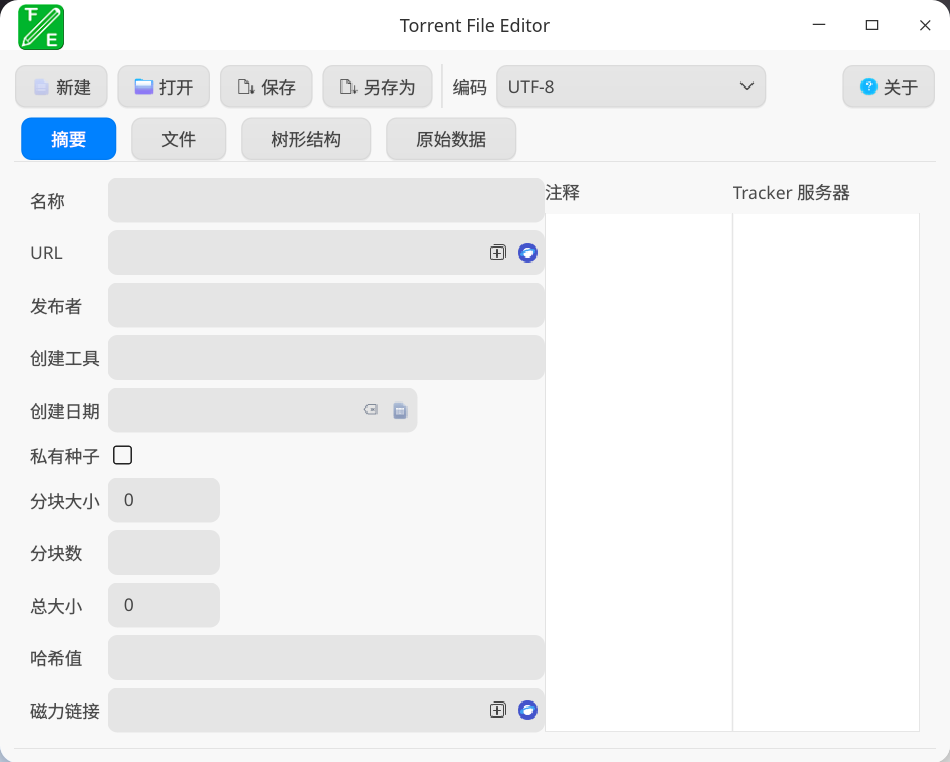Clear the creation date field
This screenshot has height=762, width=950.
(370, 410)
